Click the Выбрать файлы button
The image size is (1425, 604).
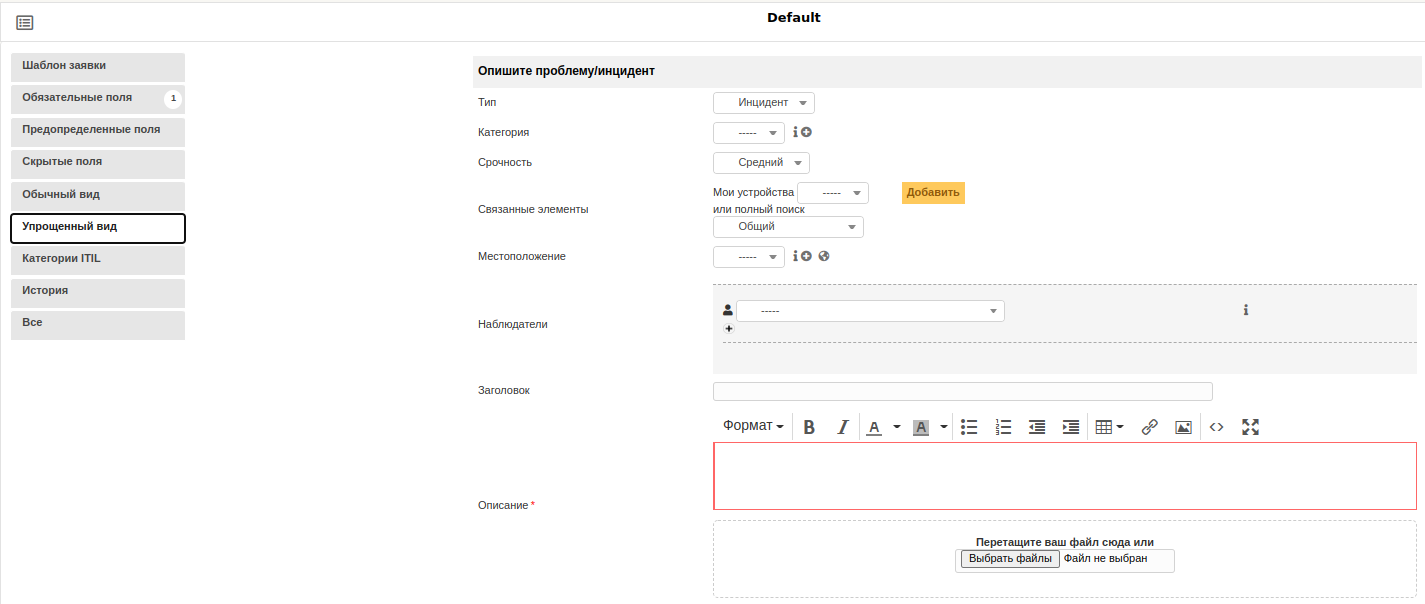pos(1009,559)
